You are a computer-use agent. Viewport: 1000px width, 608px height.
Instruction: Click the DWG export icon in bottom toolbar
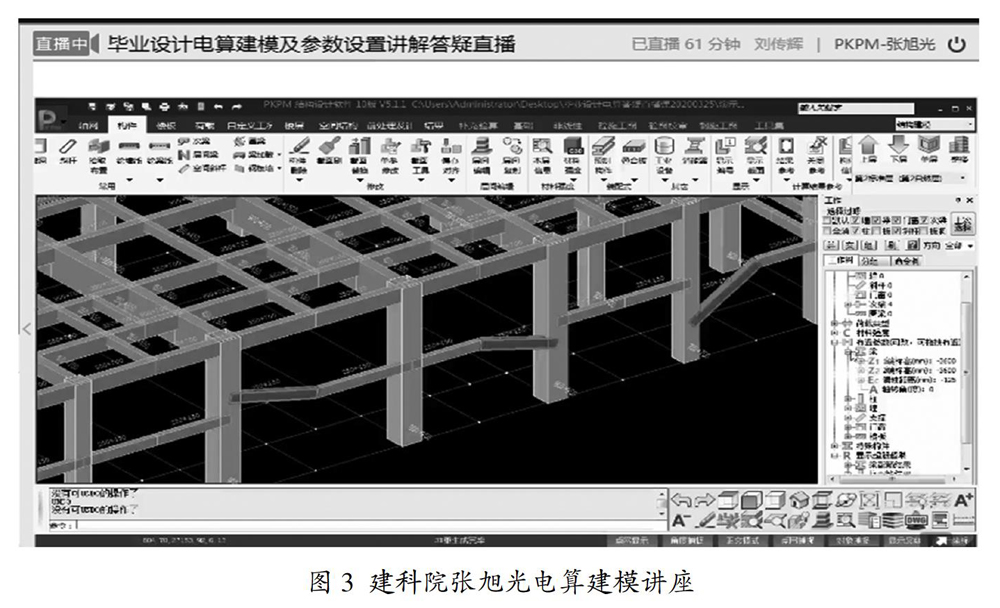(x=916, y=520)
